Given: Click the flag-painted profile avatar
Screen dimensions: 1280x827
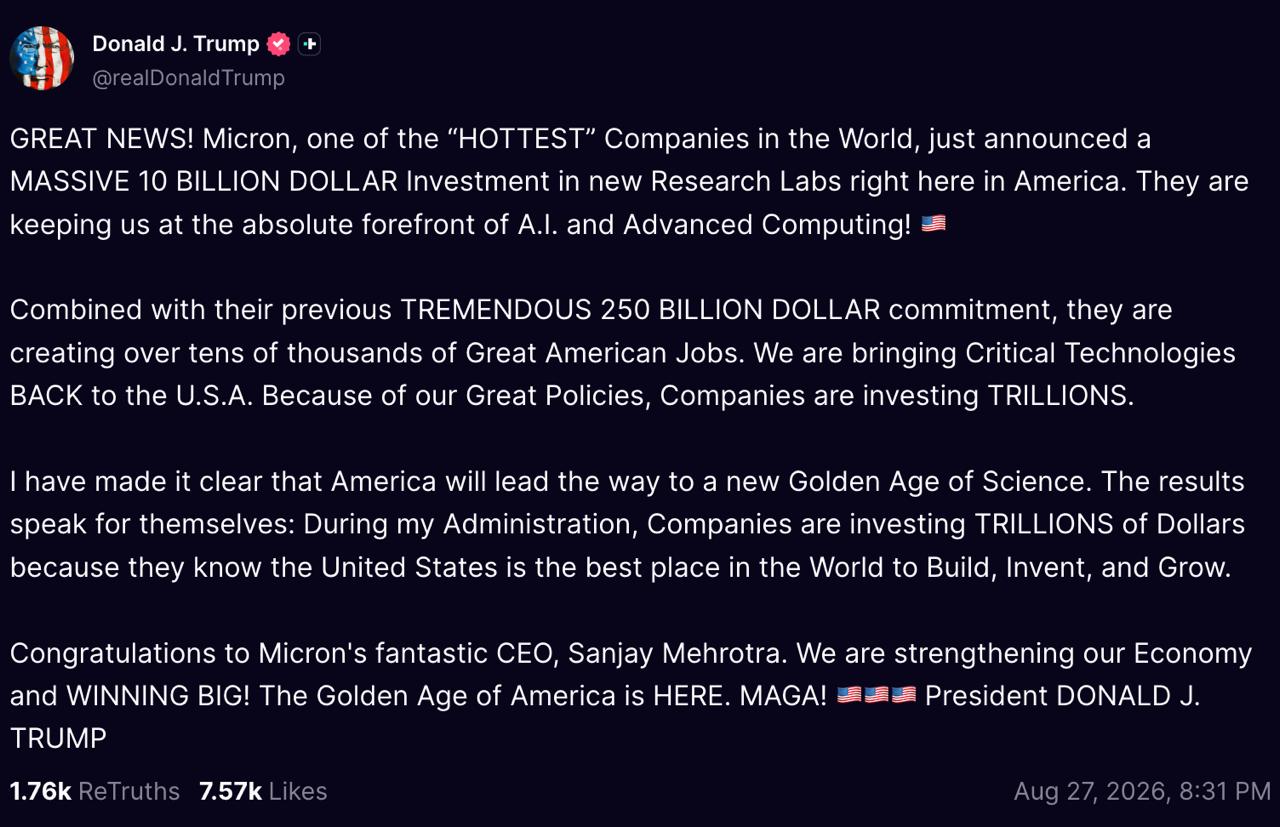Looking at the screenshot, I should pos(42,59).
